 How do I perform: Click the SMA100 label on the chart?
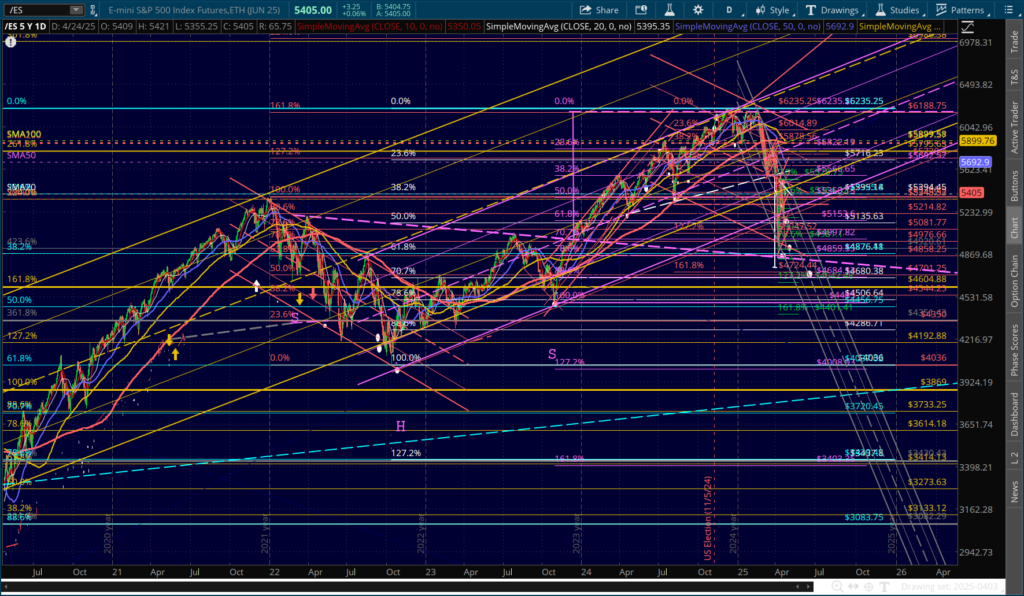(24, 134)
